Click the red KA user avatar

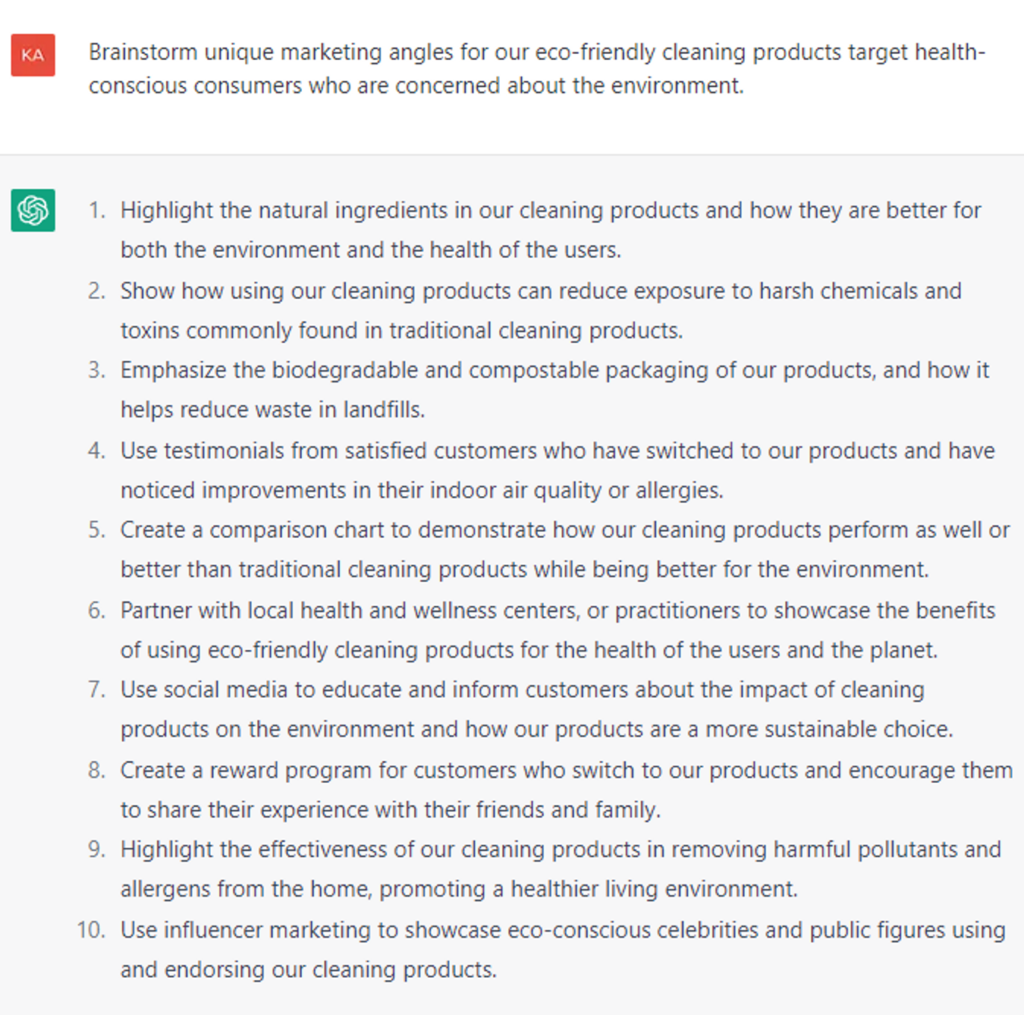[33, 55]
